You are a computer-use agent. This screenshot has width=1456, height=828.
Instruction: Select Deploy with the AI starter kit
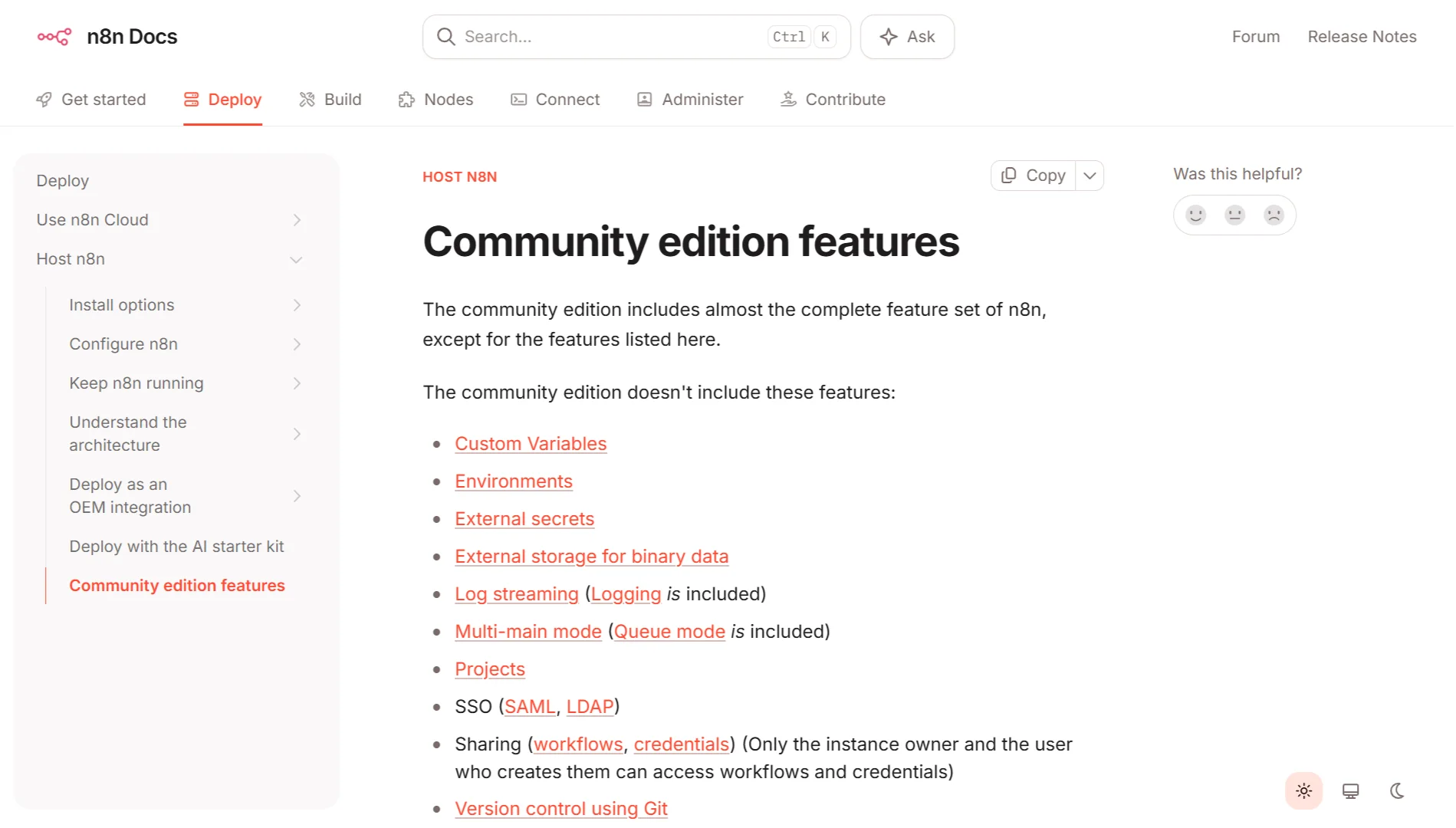pos(176,547)
